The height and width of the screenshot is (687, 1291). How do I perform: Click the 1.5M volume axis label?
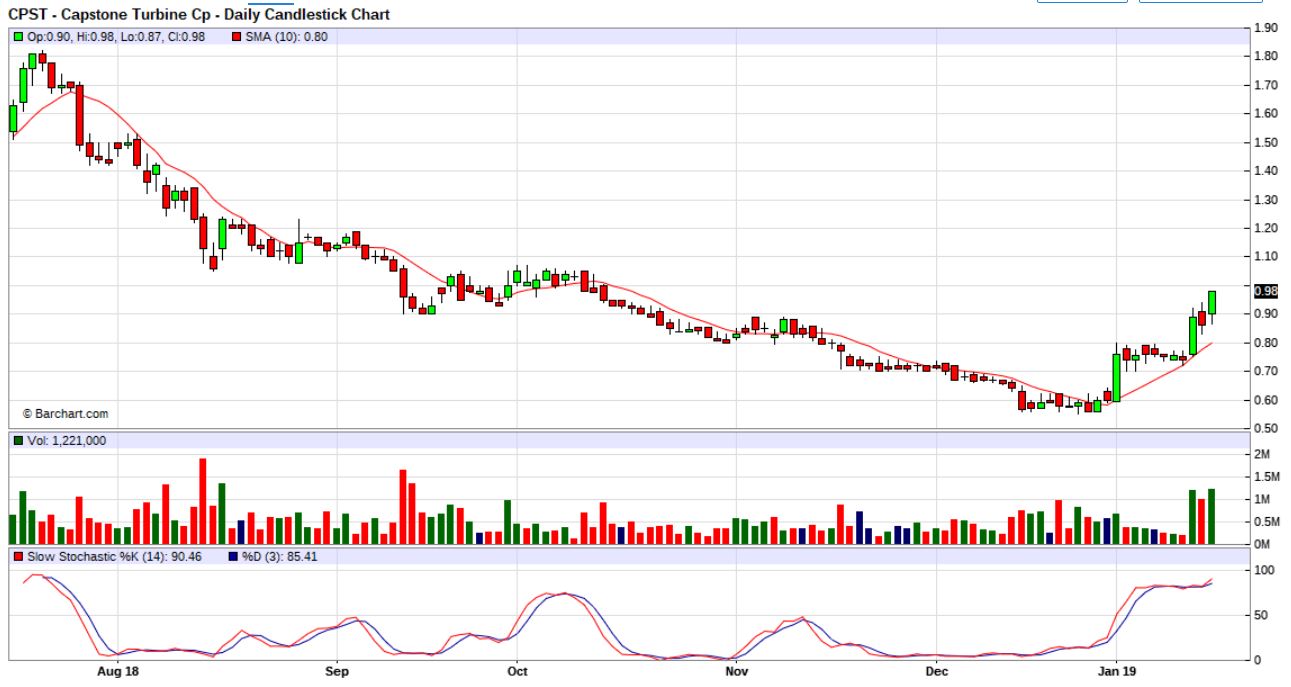(1267, 476)
